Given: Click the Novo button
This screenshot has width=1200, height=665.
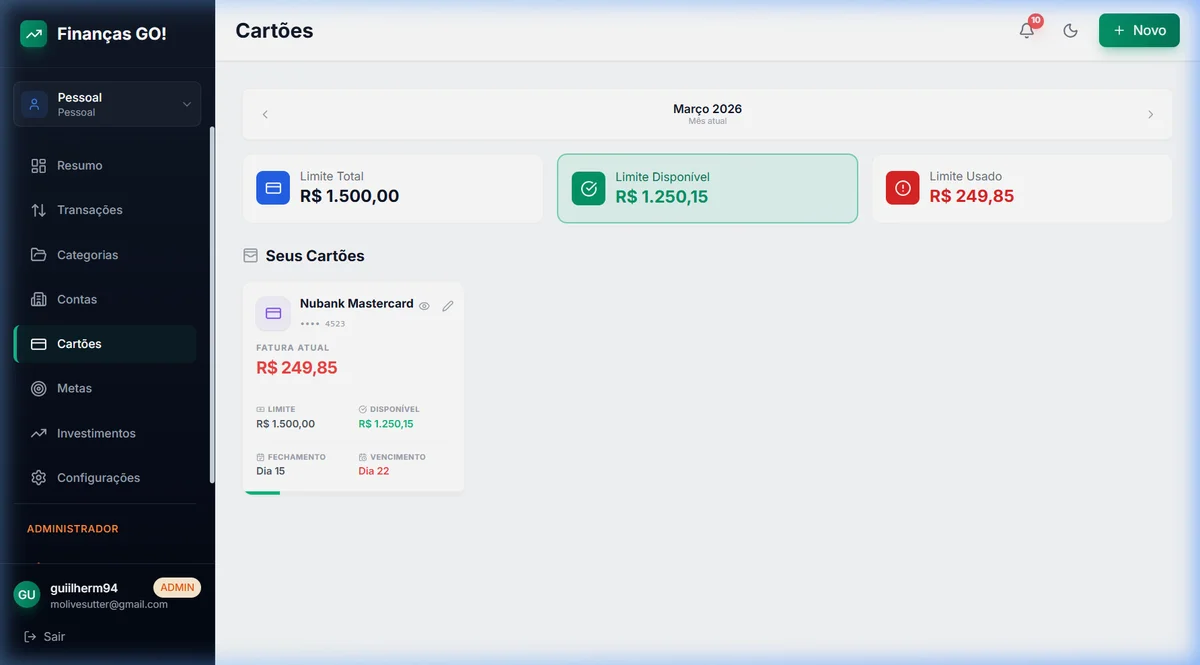Looking at the screenshot, I should click(1139, 30).
